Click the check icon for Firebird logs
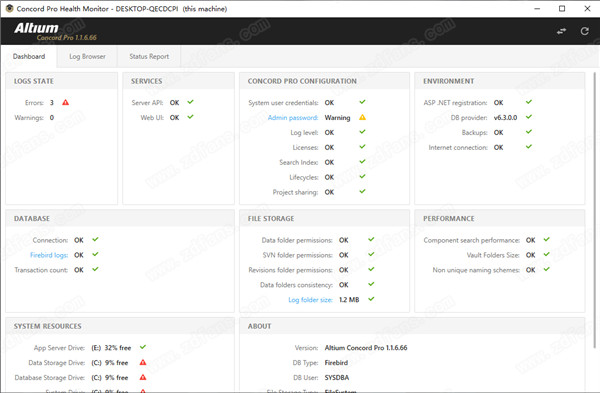The image size is (600, 393). click(x=95, y=254)
